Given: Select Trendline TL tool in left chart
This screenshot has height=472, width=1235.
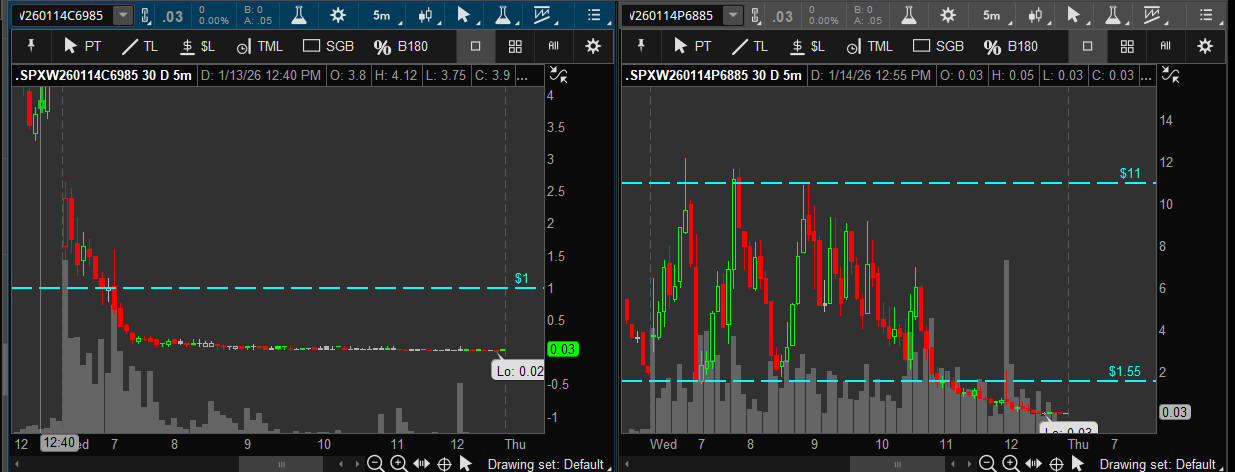Looking at the screenshot, I should point(139,46).
